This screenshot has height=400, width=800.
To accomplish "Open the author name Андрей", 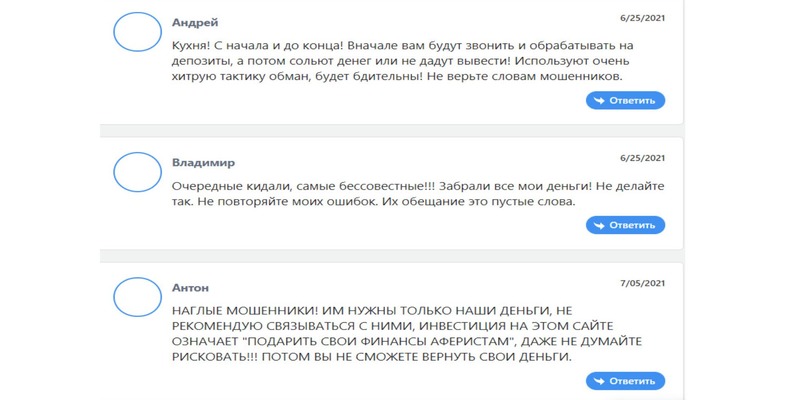I will pos(195,22).
